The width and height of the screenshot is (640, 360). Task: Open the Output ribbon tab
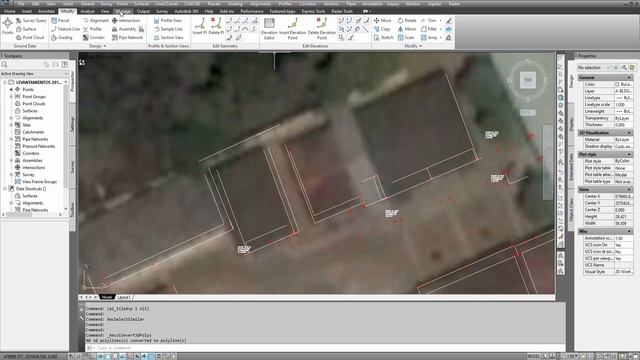(x=143, y=11)
